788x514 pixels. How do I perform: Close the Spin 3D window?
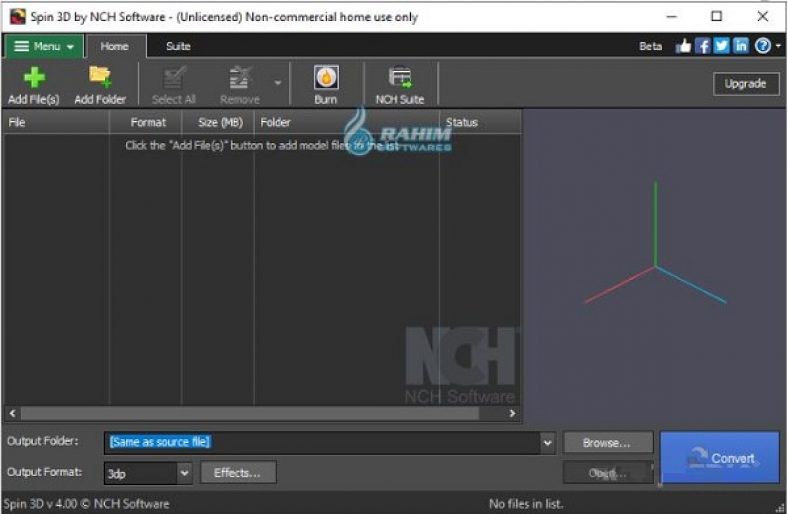[762, 17]
